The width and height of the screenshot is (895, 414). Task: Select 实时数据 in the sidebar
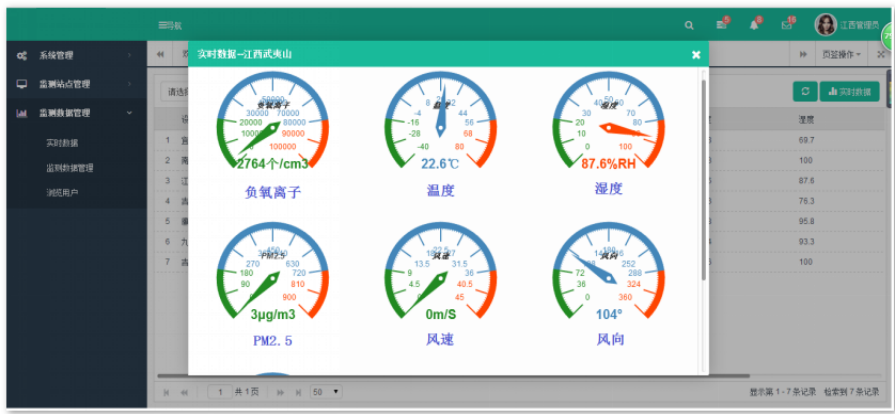point(62,143)
